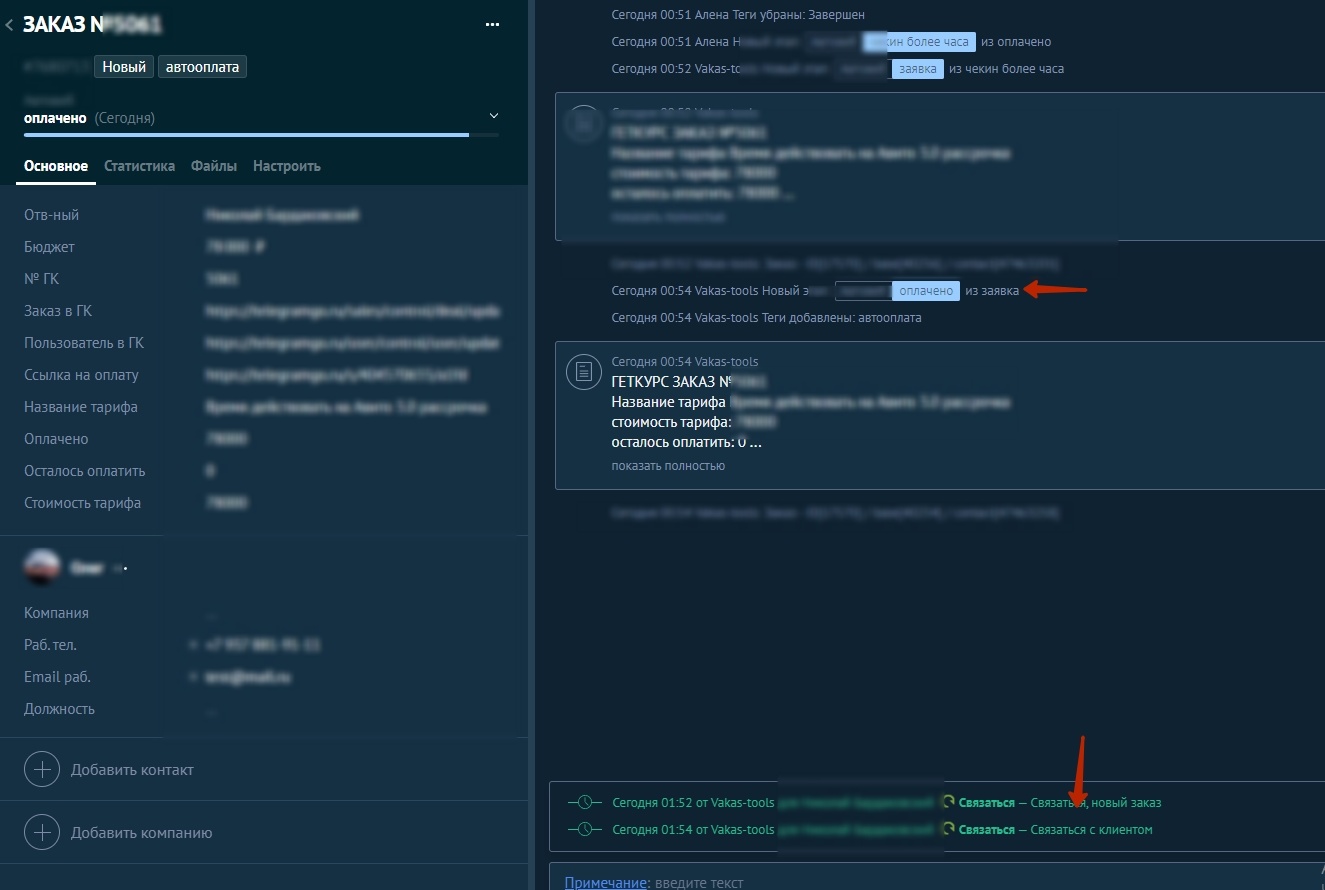Screen dimensions: 1325x890
Task: Click the clock icon of the 01:52 task
Action: point(583,802)
